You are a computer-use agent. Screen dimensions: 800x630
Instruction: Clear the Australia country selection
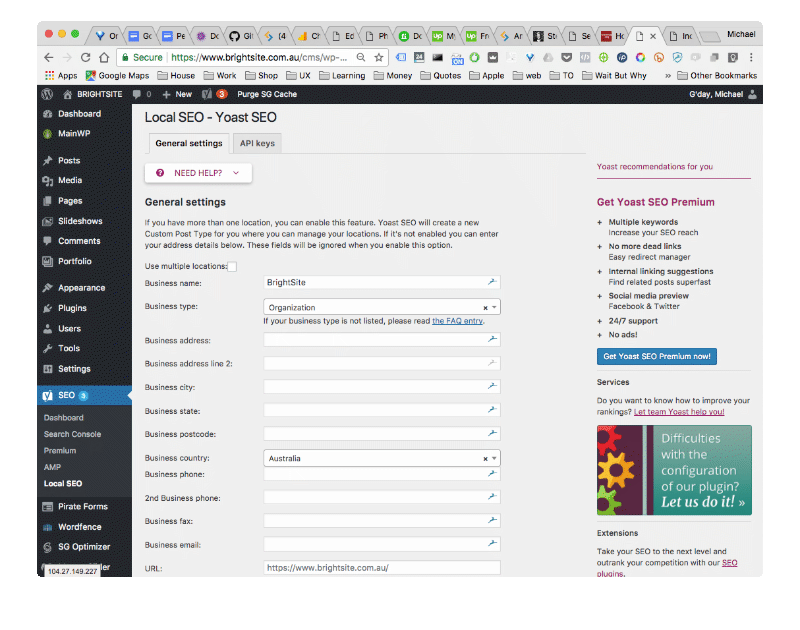[485, 459]
